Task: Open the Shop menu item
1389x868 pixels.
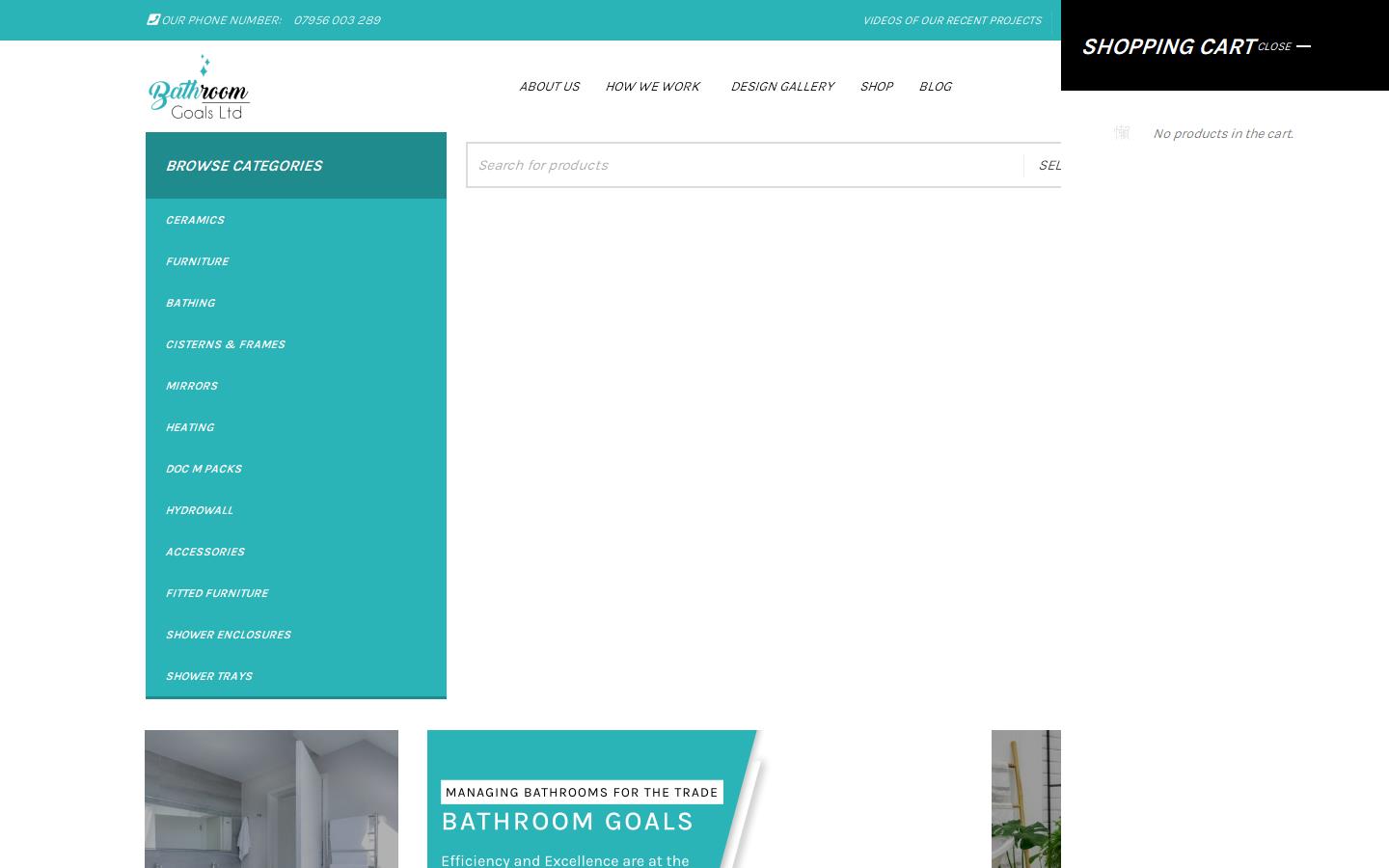Action: pyautogui.click(x=876, y=87)
